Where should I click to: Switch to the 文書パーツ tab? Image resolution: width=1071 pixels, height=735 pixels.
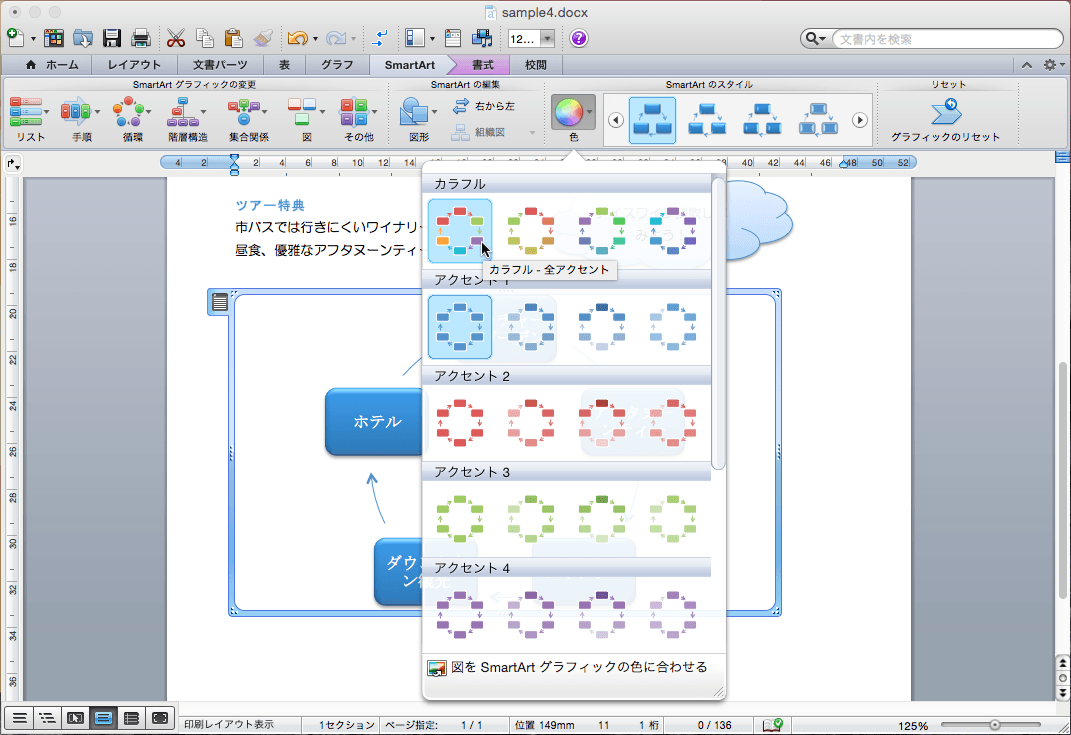point(219,65)
